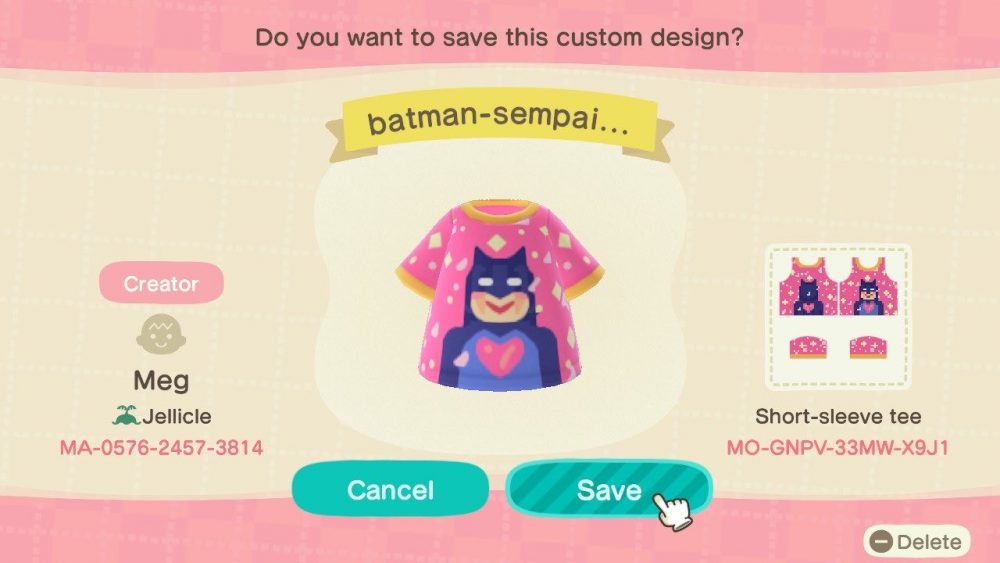This screenshot has width=1000, height=563.
Task: Click the Creator pink label
Action: [161, 282]
